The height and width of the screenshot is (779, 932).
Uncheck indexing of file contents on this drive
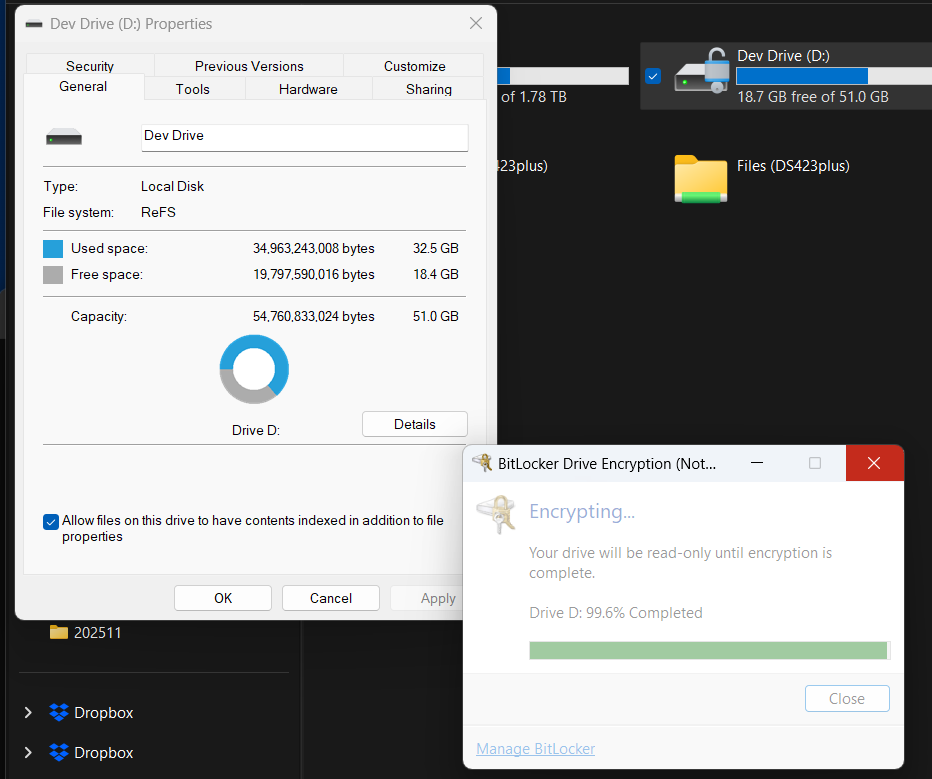[x=51, y=522]
